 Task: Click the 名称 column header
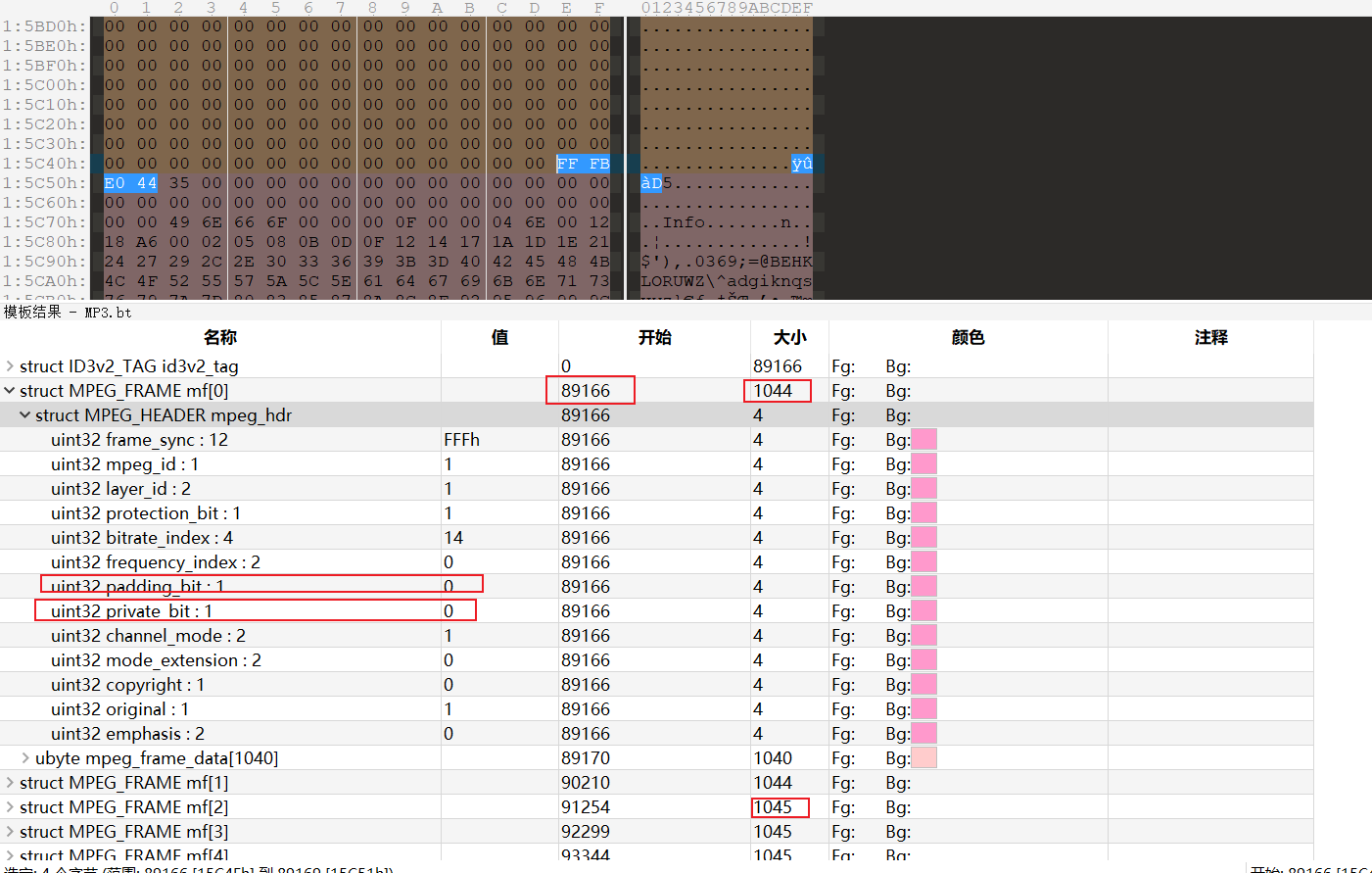pos(220,337)
